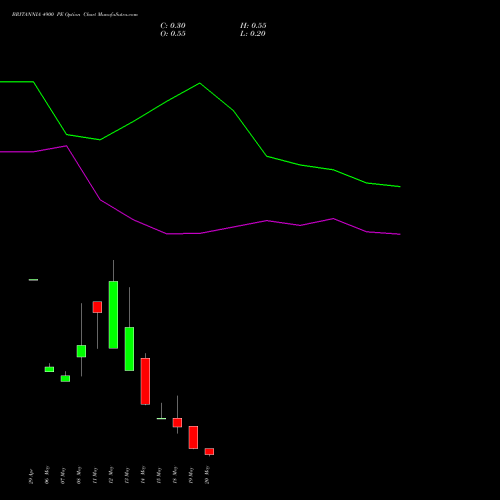The image size is (500, 500).
Task: Select the last red candle for 20 May
Action: 209,451
